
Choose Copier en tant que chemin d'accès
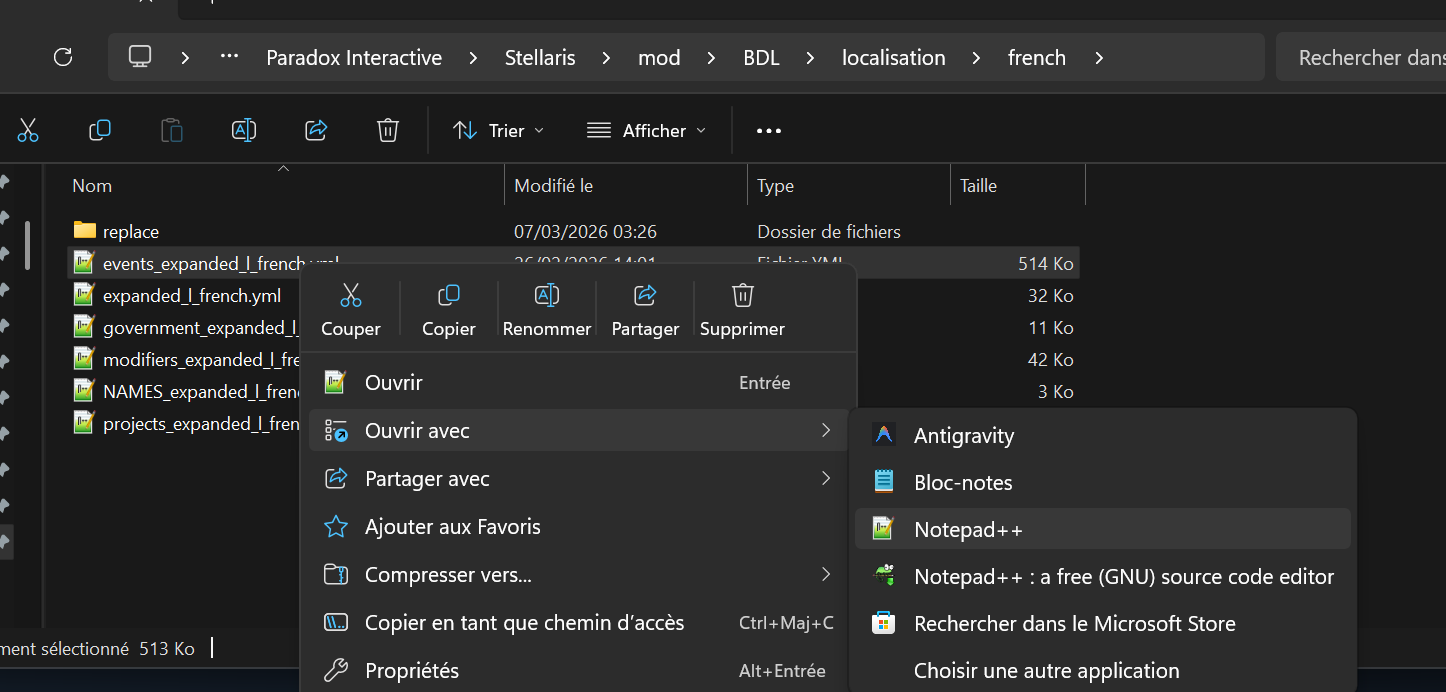click(x=578, y=623)
